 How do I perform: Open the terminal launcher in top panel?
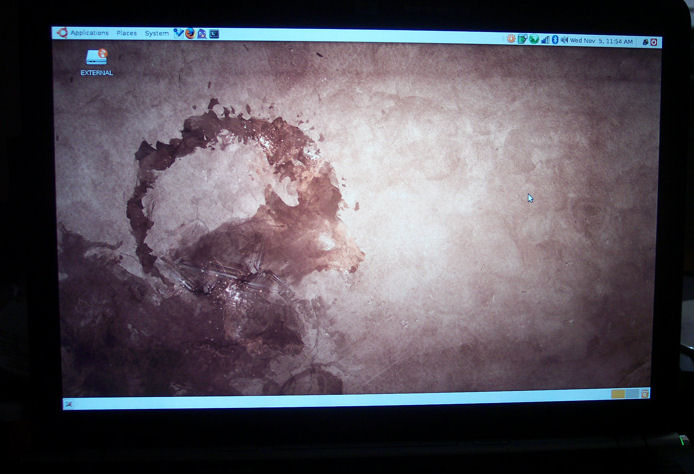coord(214,34)
